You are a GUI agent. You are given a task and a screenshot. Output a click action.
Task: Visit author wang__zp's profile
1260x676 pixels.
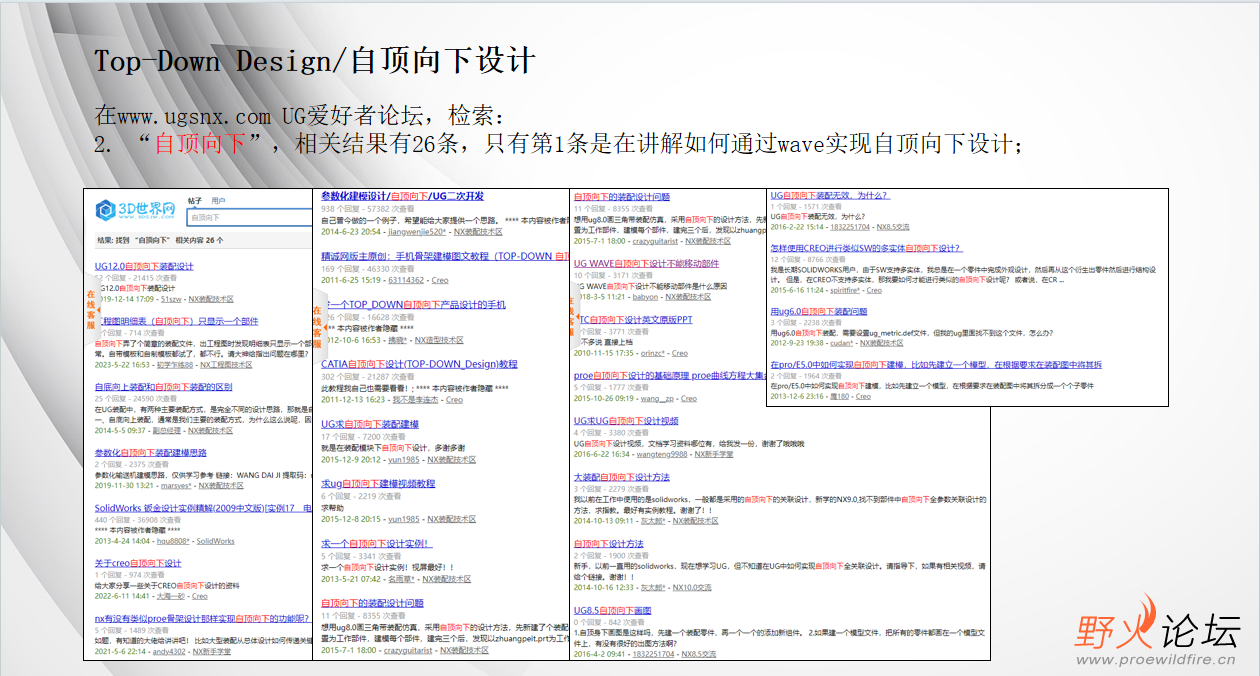coord(656,399)
